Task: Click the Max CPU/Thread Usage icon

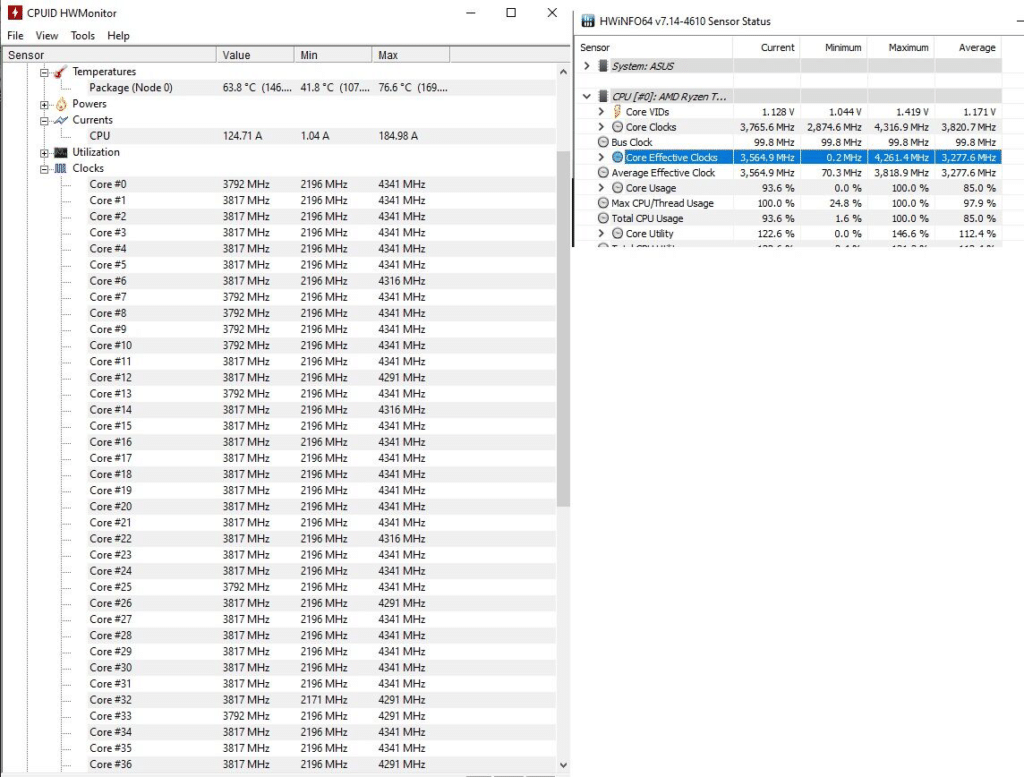Action: tap(603, 203)
